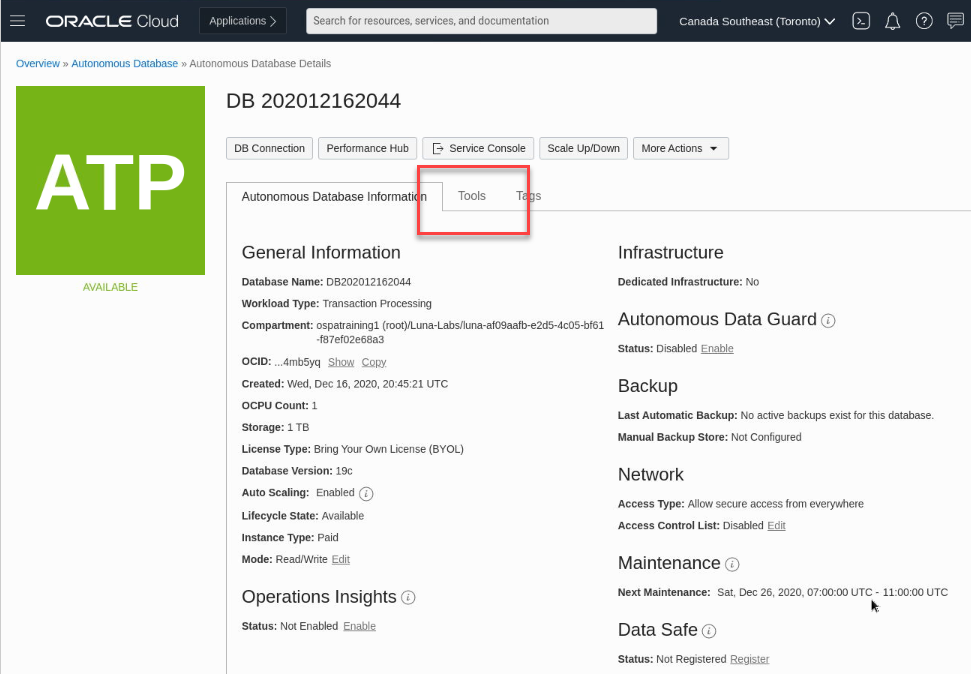Viewport: 971px width, 674px height.
Task: Click the Auto Scaling info icon
Action: point(366,494)
